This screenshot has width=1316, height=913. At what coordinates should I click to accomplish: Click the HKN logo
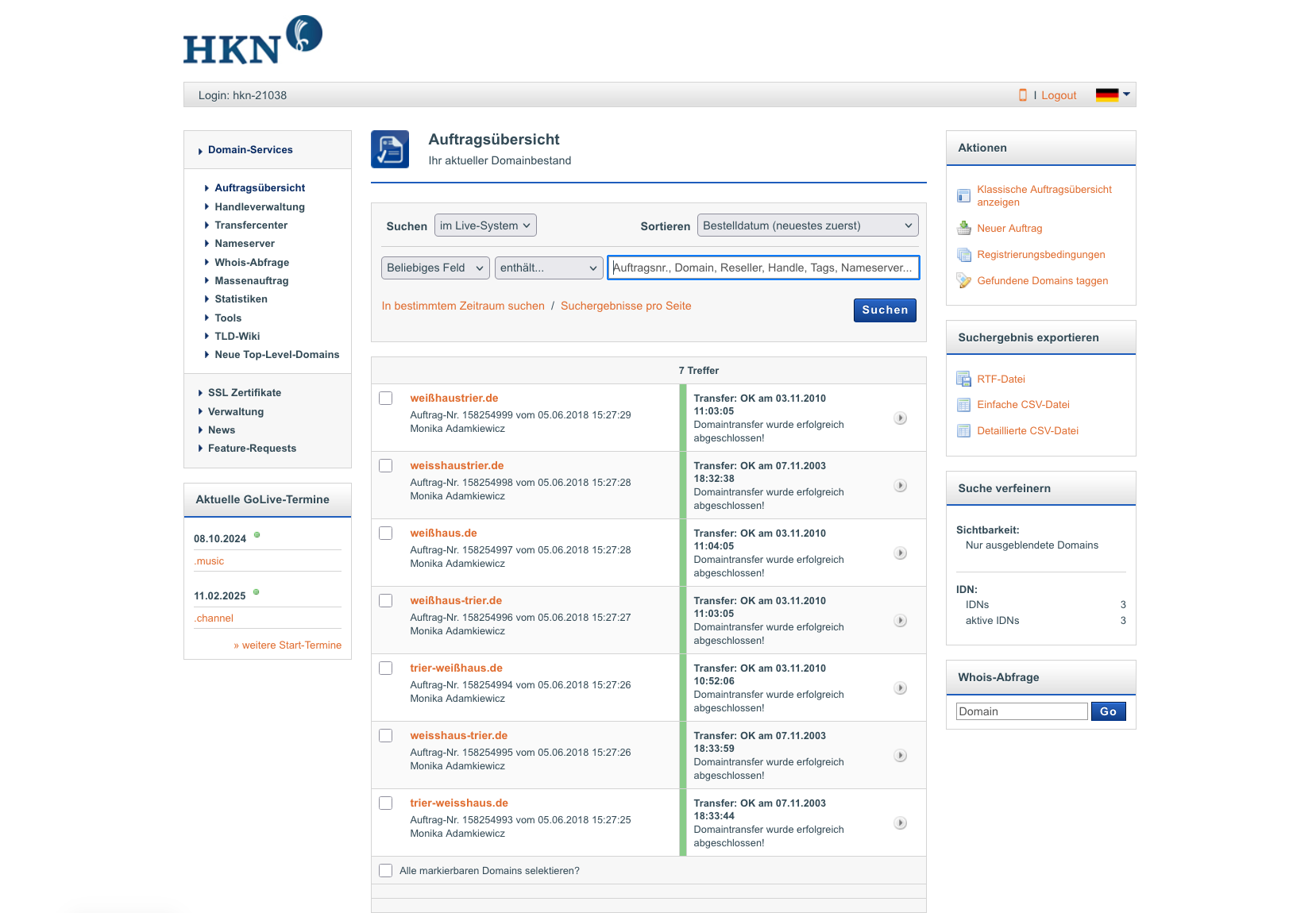pos(252,39)
